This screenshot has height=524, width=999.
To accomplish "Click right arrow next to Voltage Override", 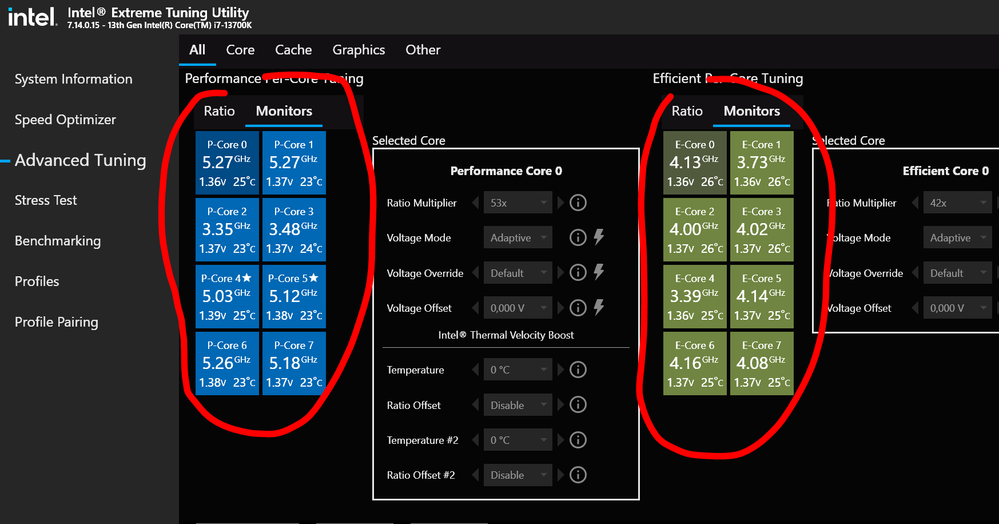I will 561,273.
